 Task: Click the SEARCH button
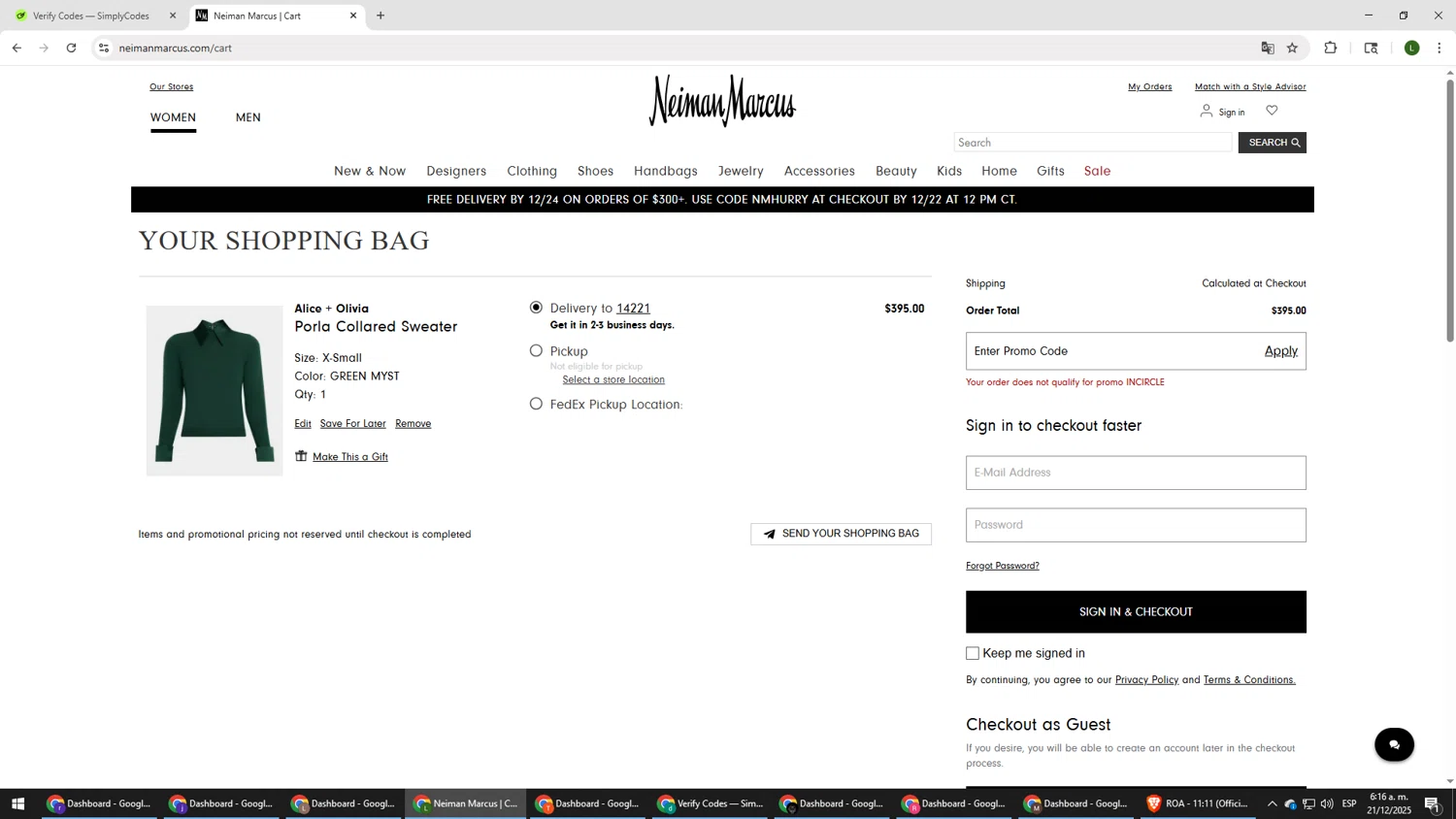coord(1272,143)
